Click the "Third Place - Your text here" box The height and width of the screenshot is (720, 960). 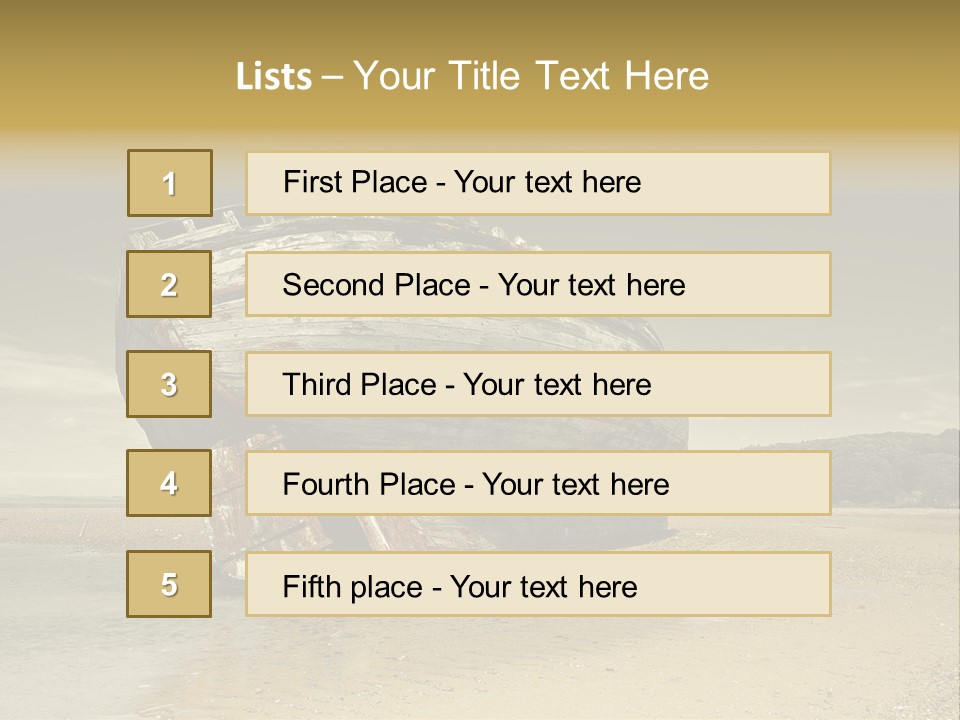(x=538, y=384)
